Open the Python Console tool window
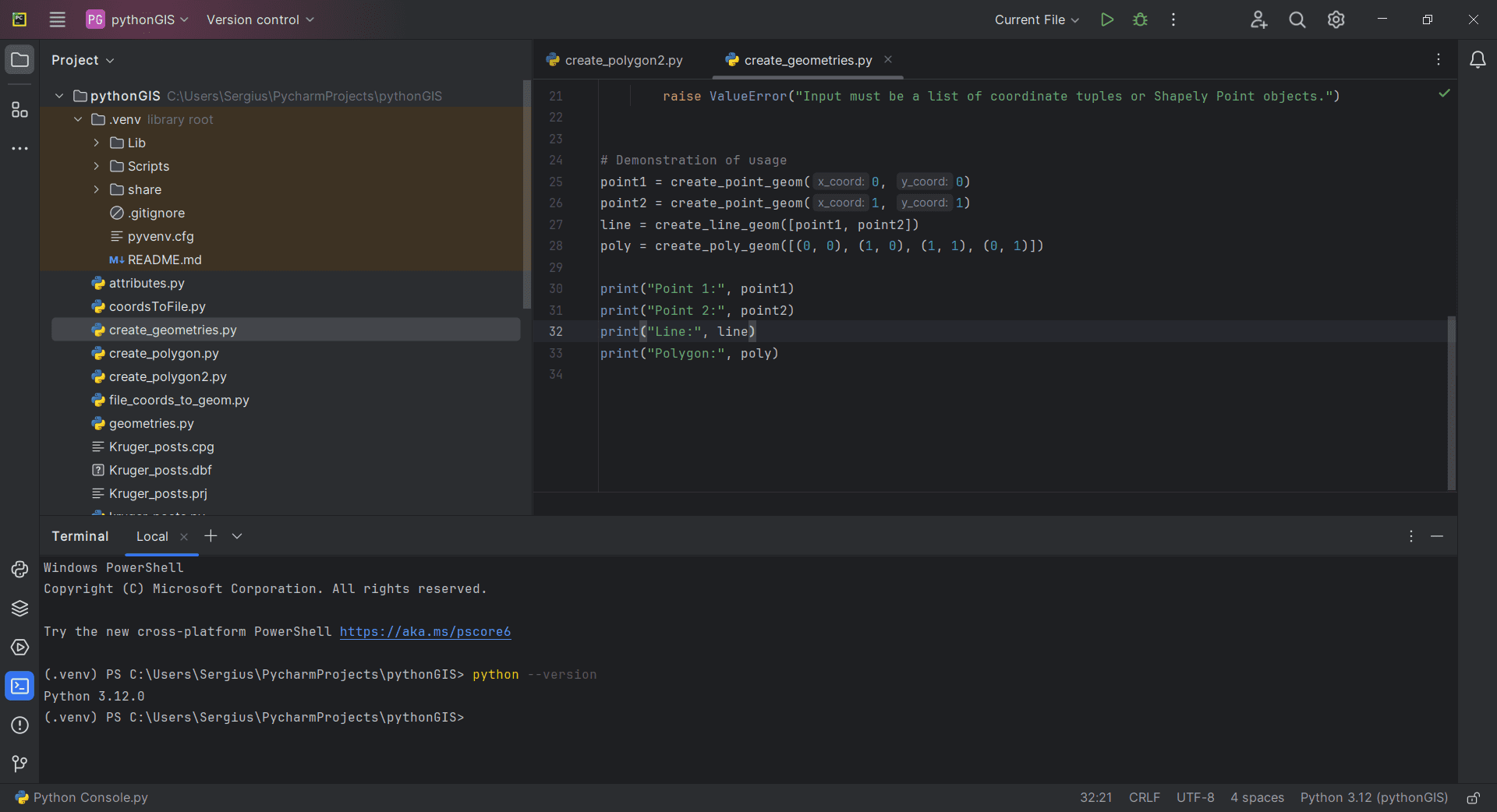The width and height of the screenshot is (1497, 812). [x=19, y=570]
